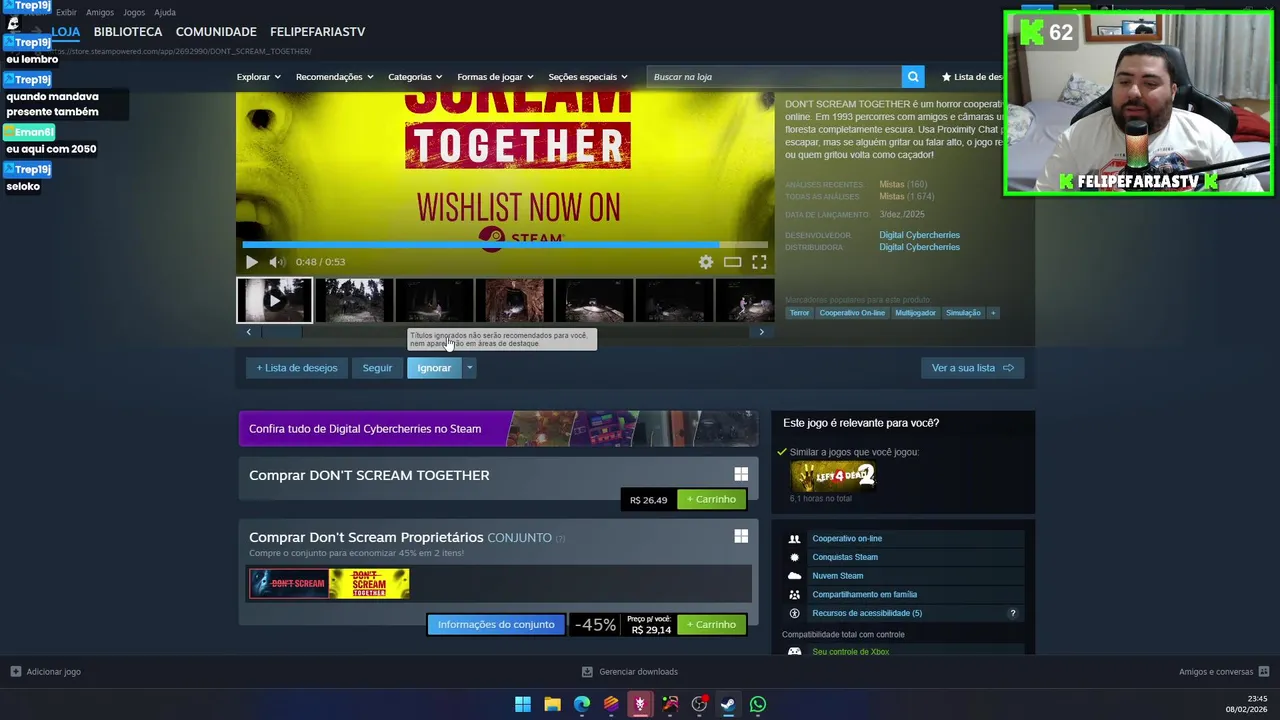The image size is (1280, 720).
Task: Open Informações do conjunto
Action: pos(496,625)
